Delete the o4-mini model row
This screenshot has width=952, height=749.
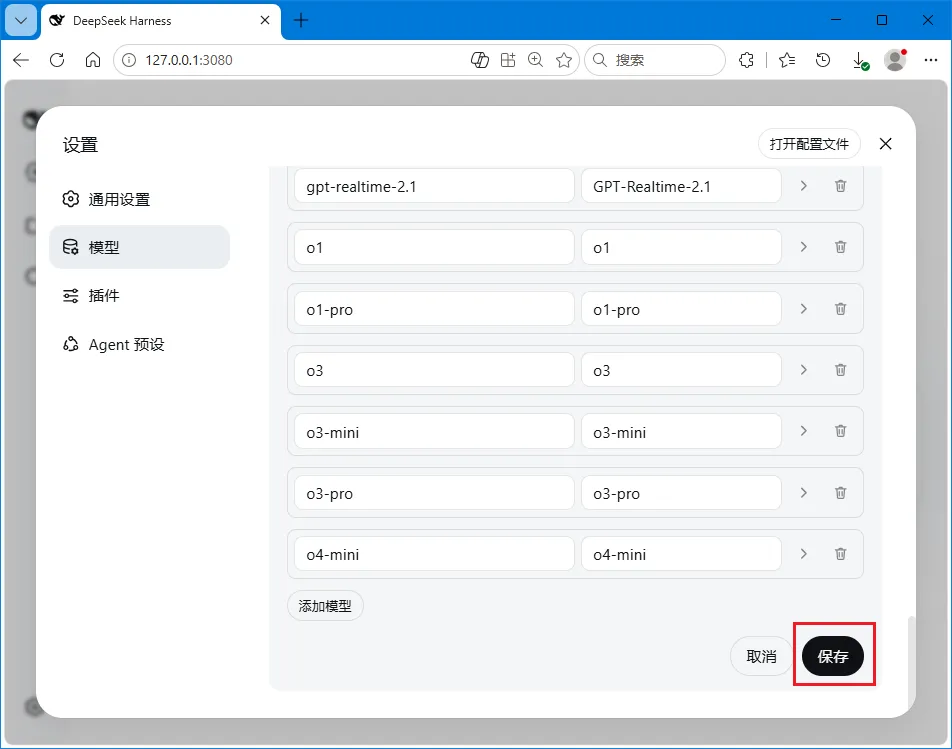840,554
